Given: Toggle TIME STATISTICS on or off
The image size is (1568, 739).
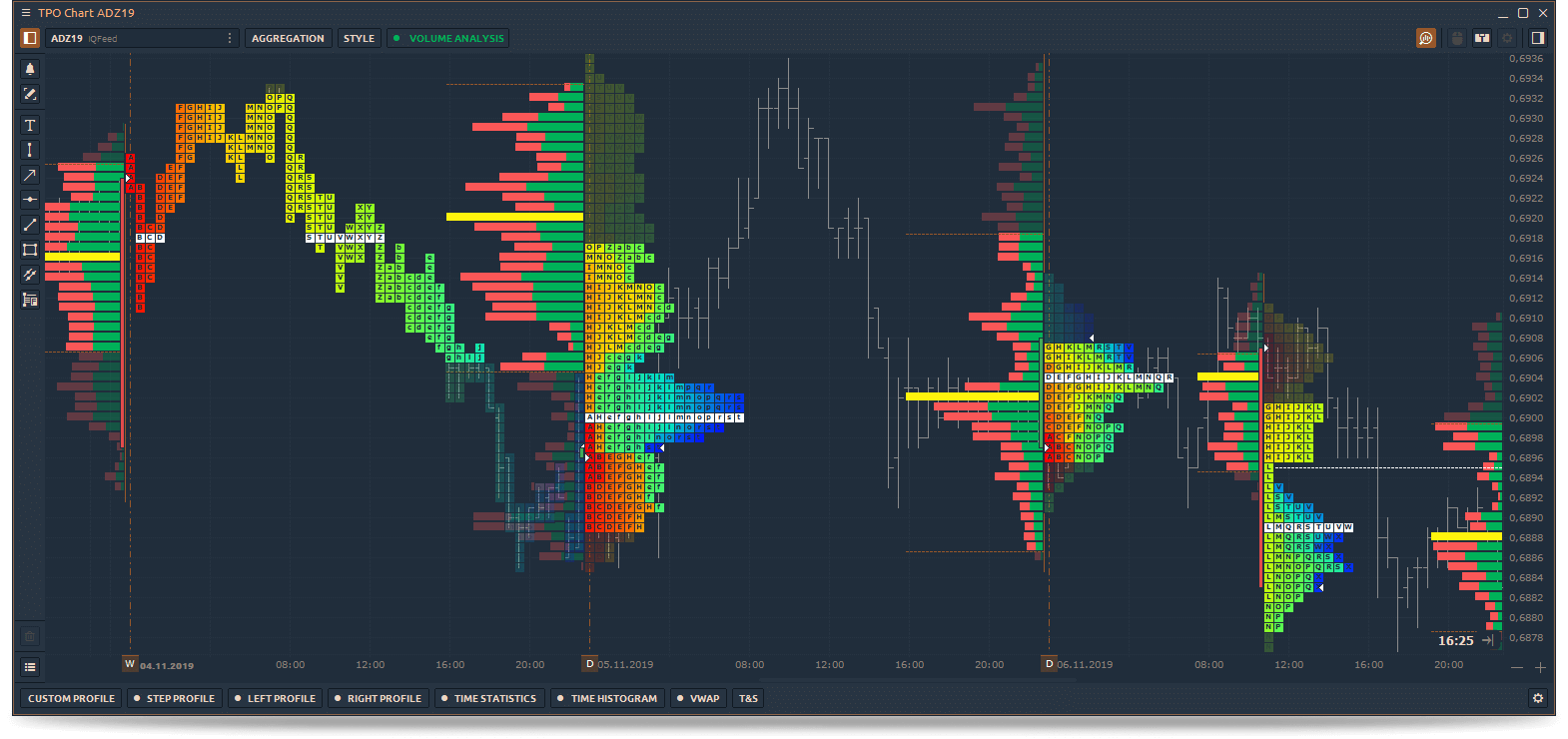Looking at the screenshot, I should 488,698.
